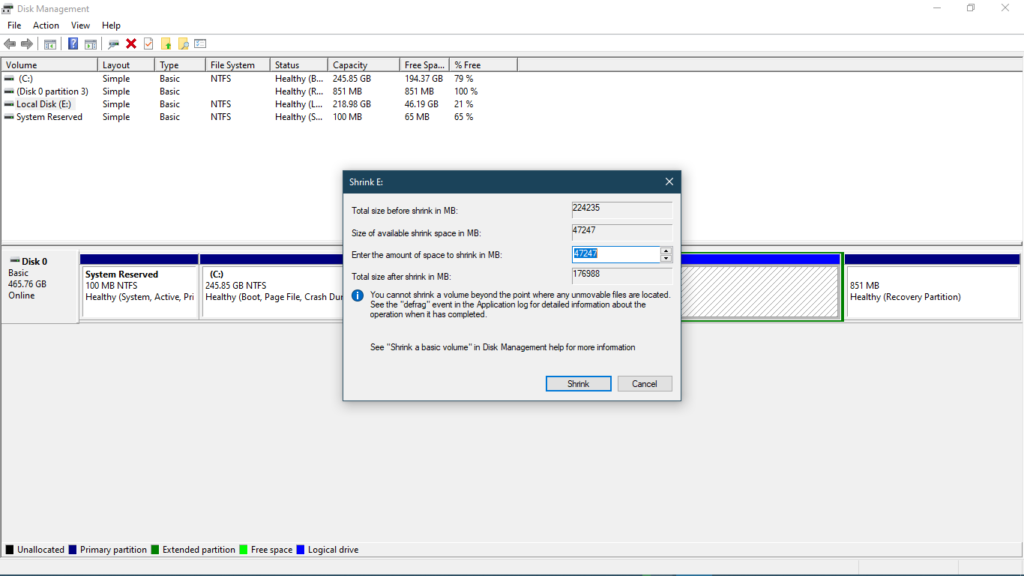Click the Forward navigation arrow

point(26,43)
